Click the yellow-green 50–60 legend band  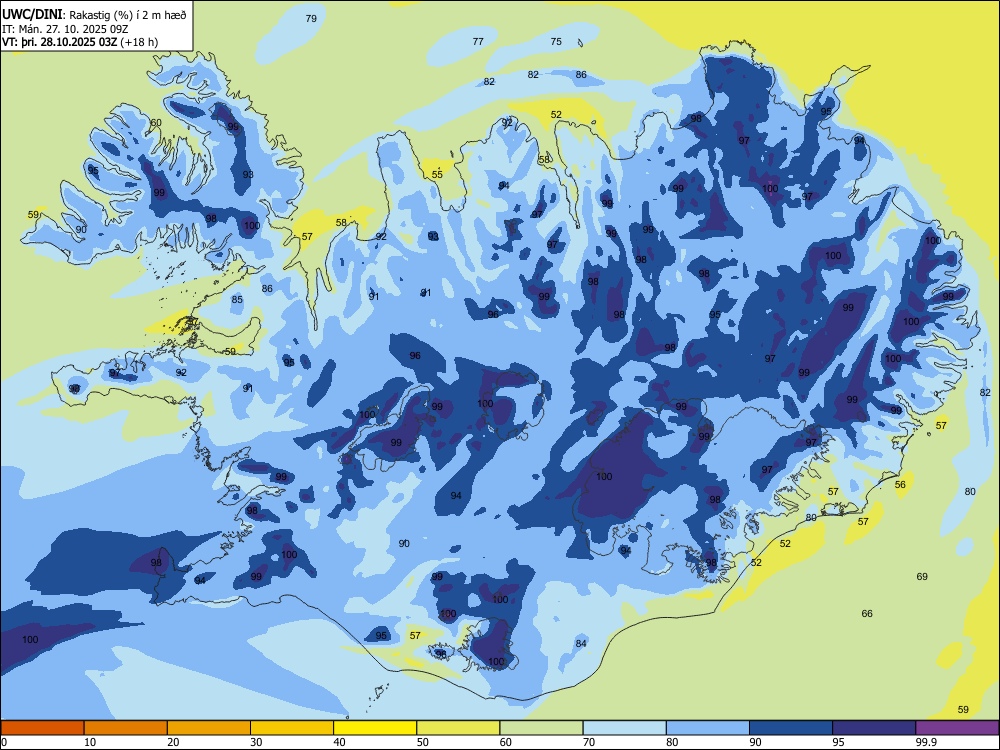(458, 728)
